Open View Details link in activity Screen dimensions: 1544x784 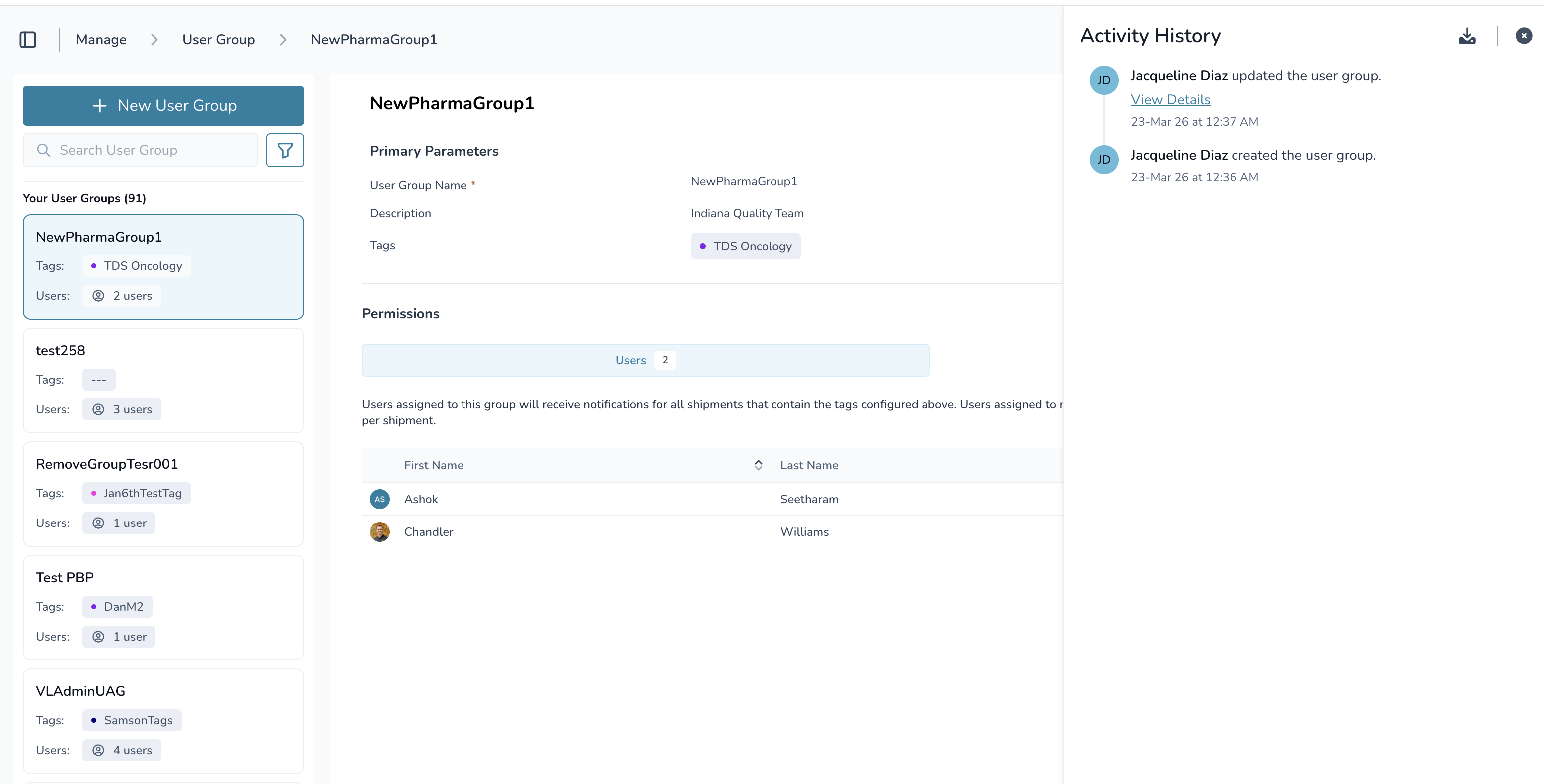(1170, 100)
